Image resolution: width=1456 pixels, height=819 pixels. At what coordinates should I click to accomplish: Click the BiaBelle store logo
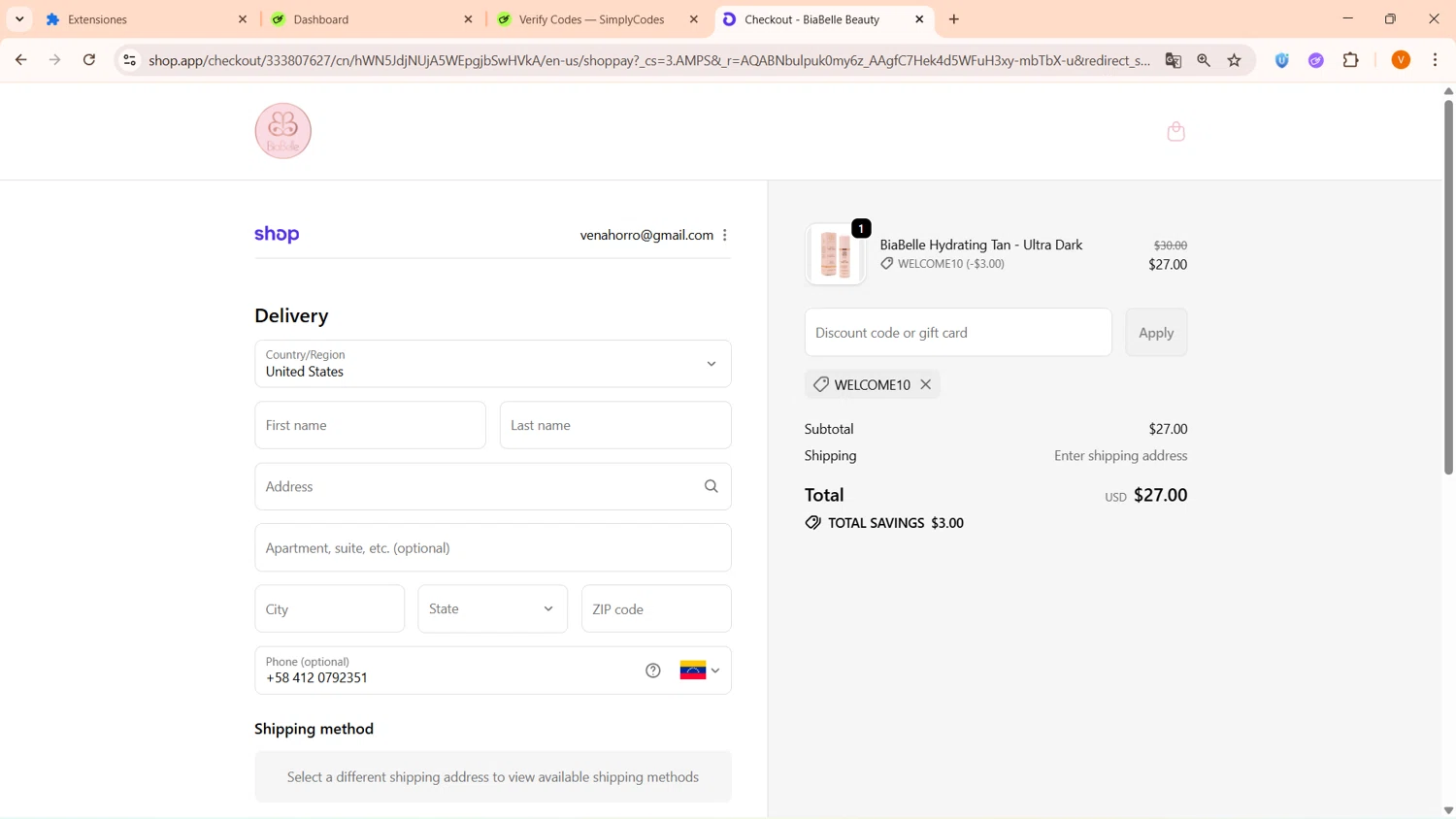coord(282,131)
